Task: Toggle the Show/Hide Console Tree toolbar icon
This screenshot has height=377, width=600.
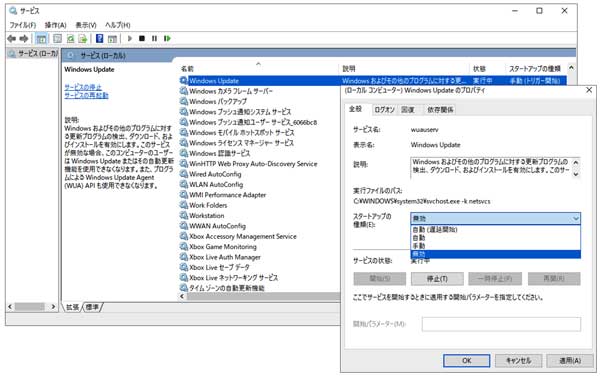Action: point(41,38)
